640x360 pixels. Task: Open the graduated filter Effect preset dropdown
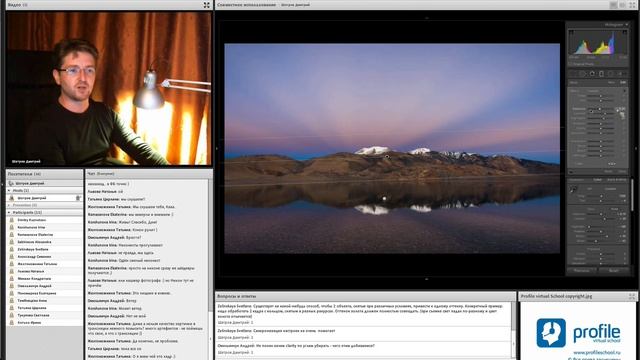point(594,91)
